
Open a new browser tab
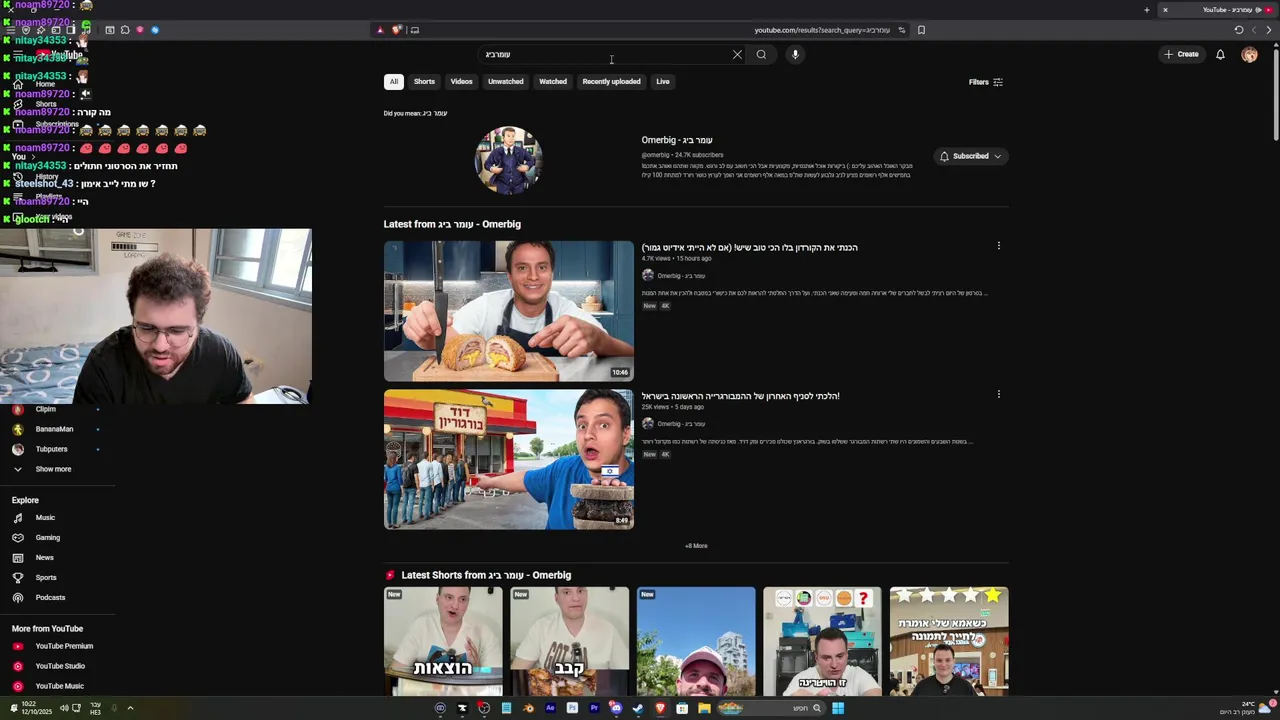pyautogui.click(x=1147, y=10)
